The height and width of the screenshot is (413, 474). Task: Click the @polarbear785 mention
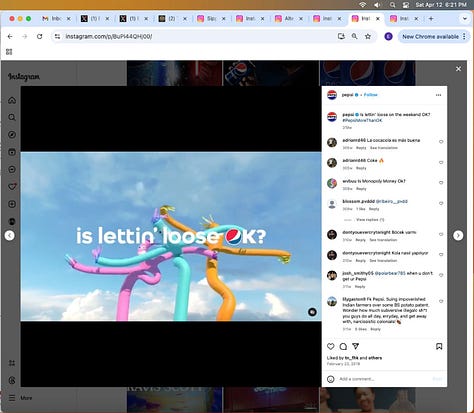tap(390, 273)
